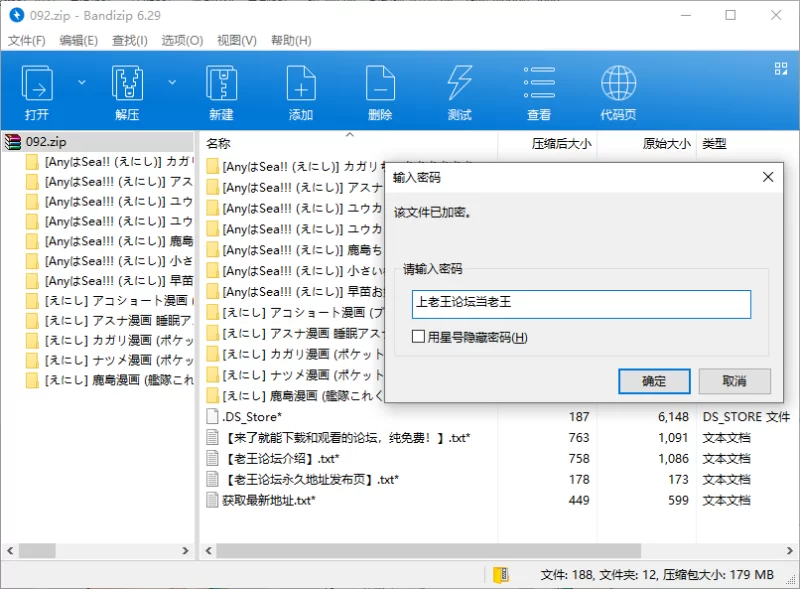Viewport: 800px width, 589px height.
Task: Maximize the Bandizip window
Action: [731, 15]
